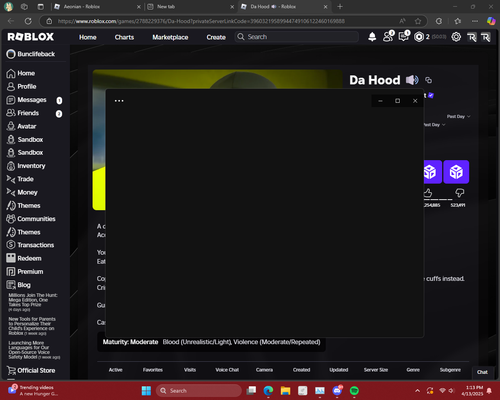
Task: Open the Robux balance icon
Action: tap(419, 37)
